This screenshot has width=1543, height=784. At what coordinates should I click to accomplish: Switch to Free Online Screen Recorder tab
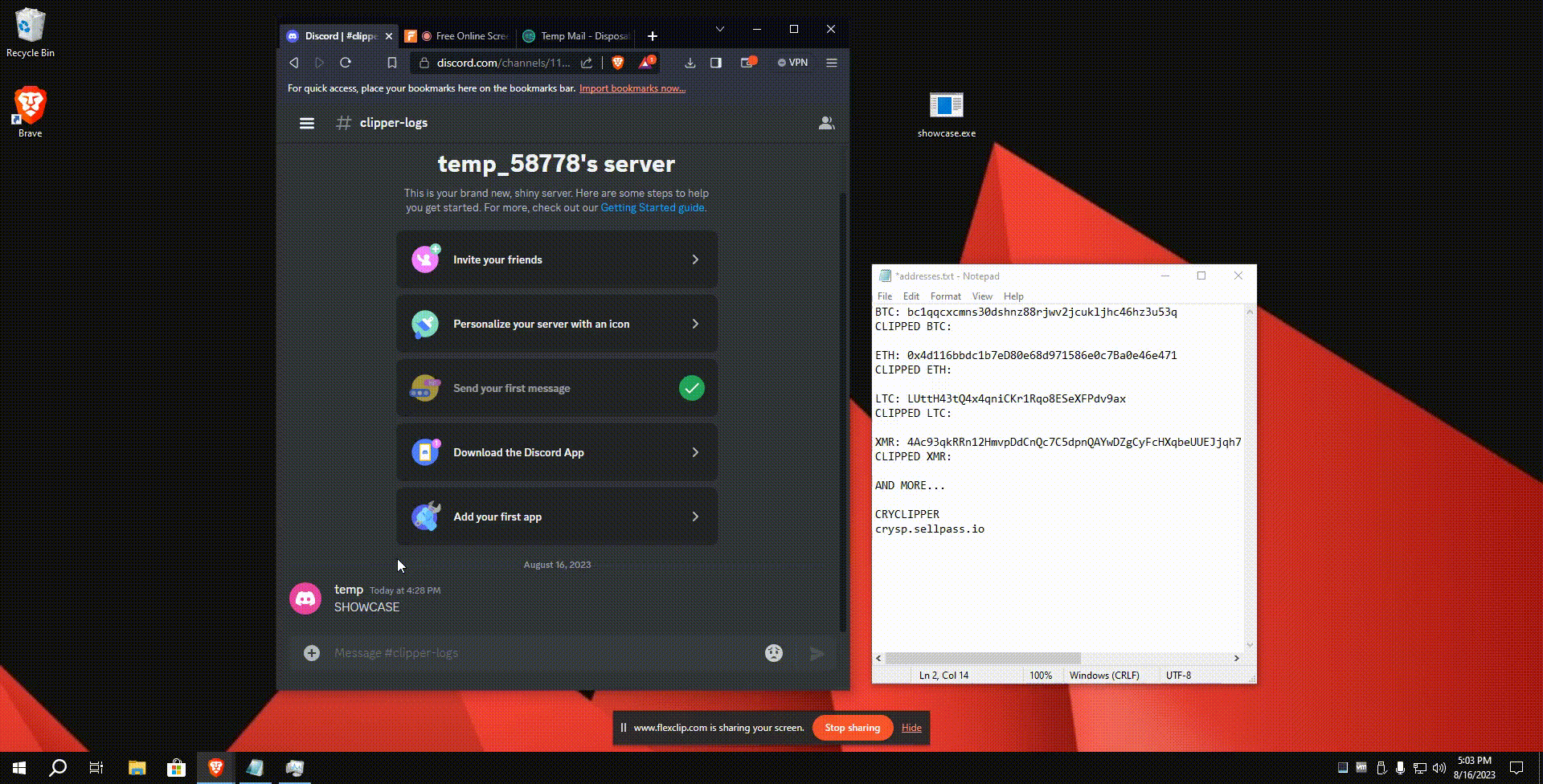click(x=456, y=36)
